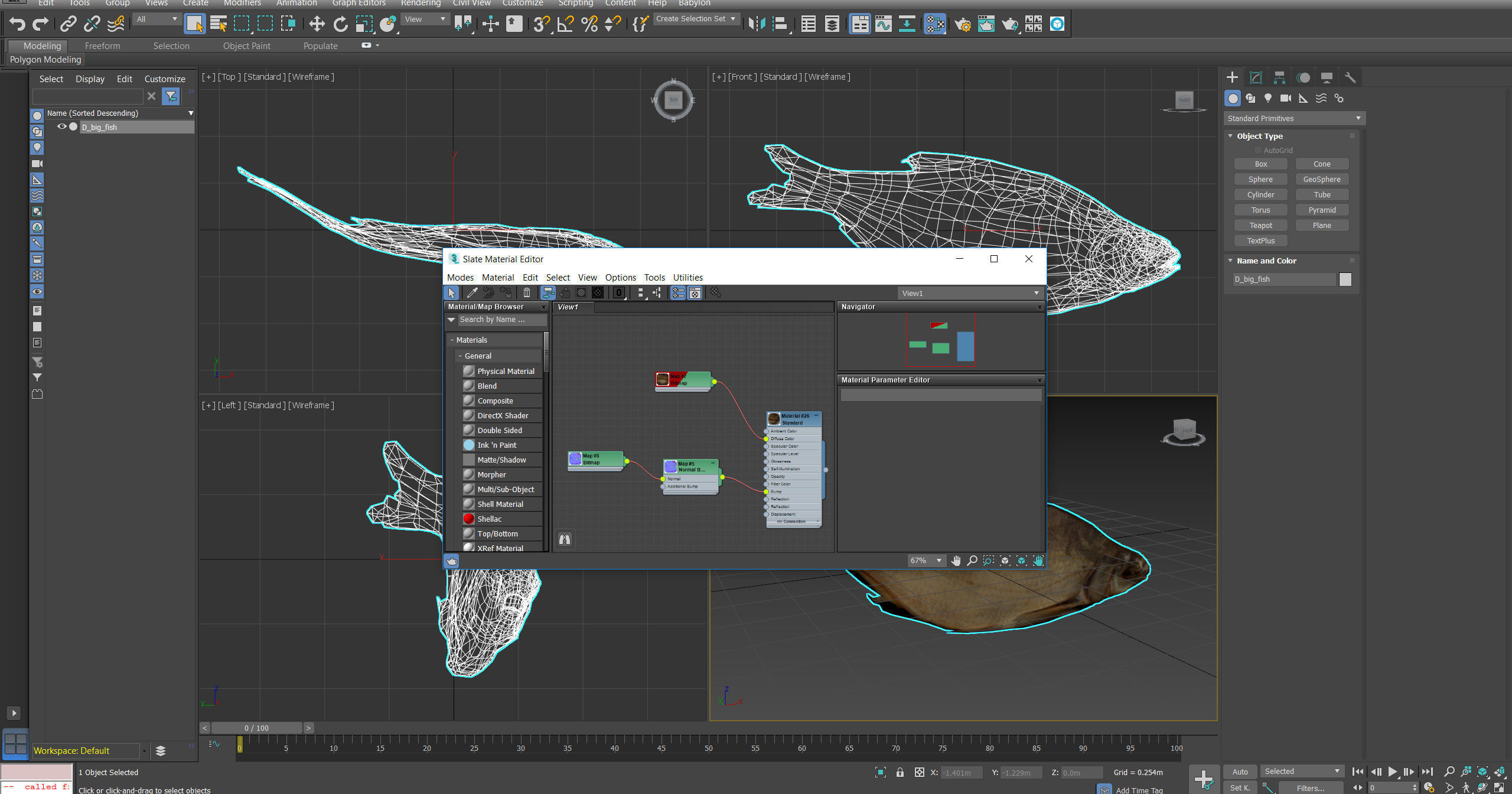Screen dimensions: 1512x794
Task: Select the Lights category bulb icon
Action: click(x=1268, y=99)
